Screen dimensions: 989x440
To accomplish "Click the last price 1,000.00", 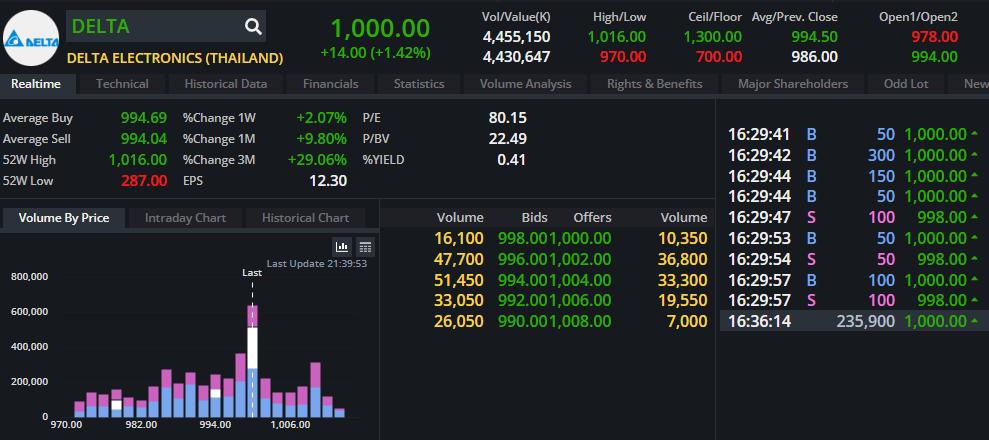I will [x=380, y=28].
